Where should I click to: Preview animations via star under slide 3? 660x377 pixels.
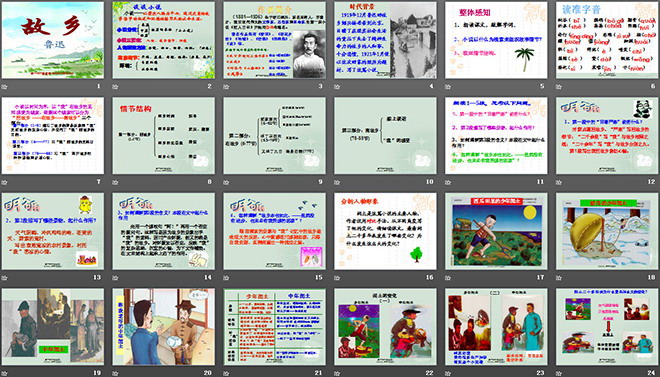[x=226, y=87]
